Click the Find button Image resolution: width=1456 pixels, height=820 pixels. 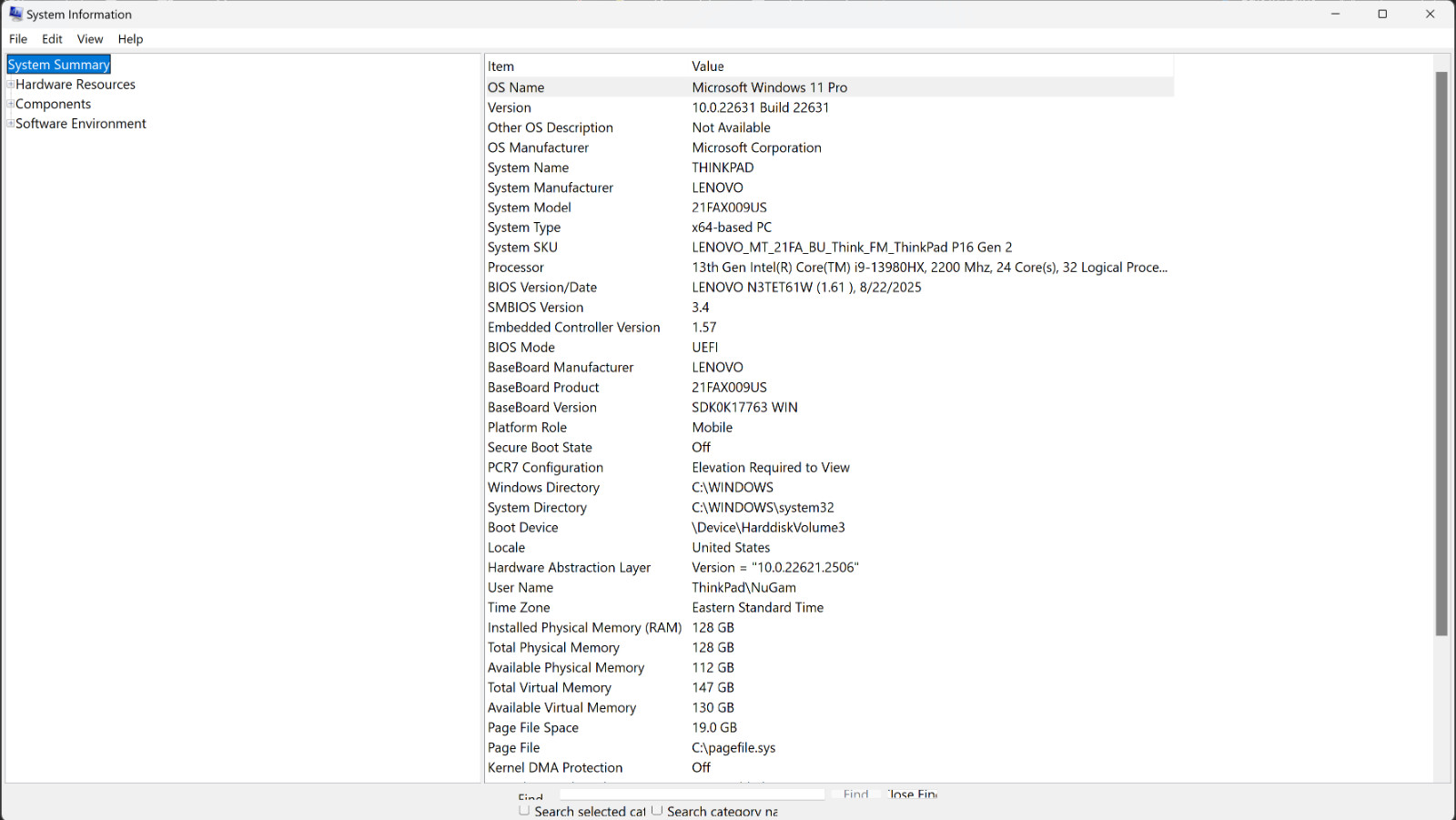pyautogui.click(x=855, y=795)
